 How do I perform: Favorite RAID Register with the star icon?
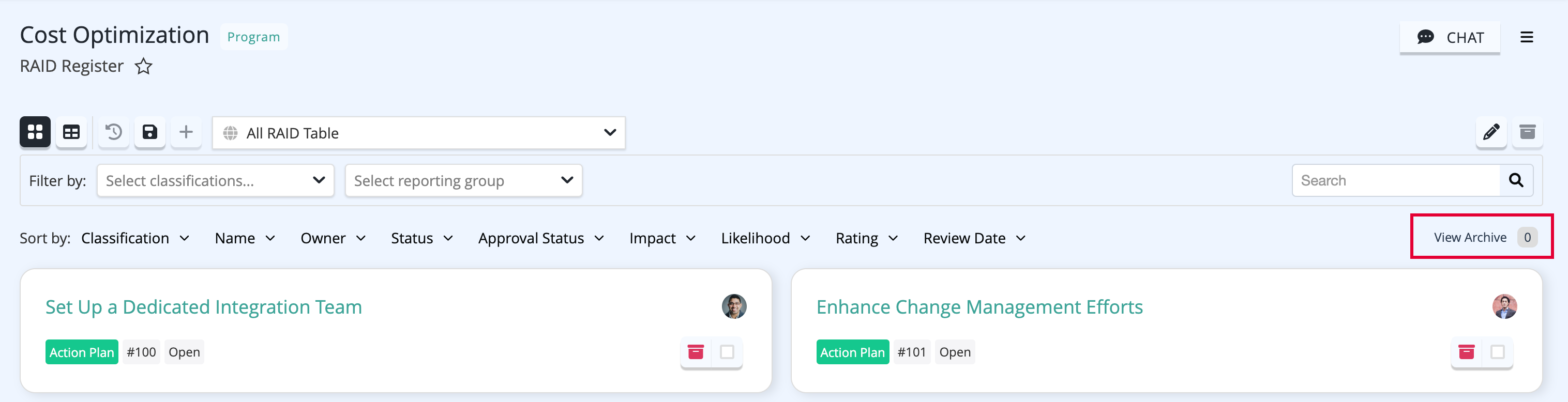[144, 66]
